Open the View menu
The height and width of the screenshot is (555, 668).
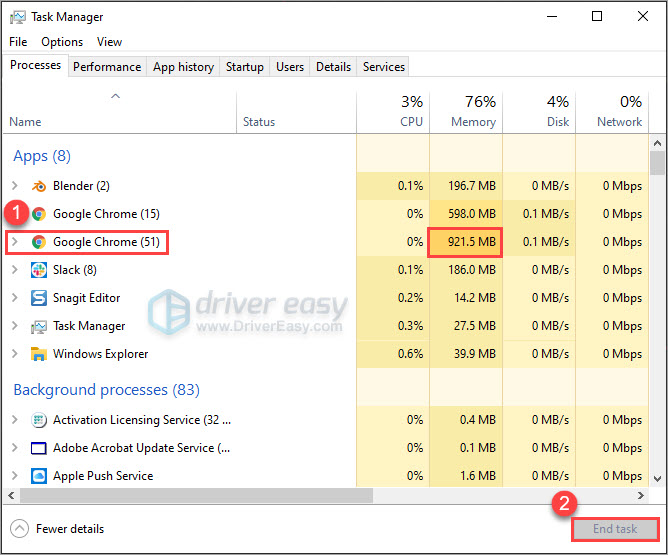pyautogui.click(x=109, y=42)
